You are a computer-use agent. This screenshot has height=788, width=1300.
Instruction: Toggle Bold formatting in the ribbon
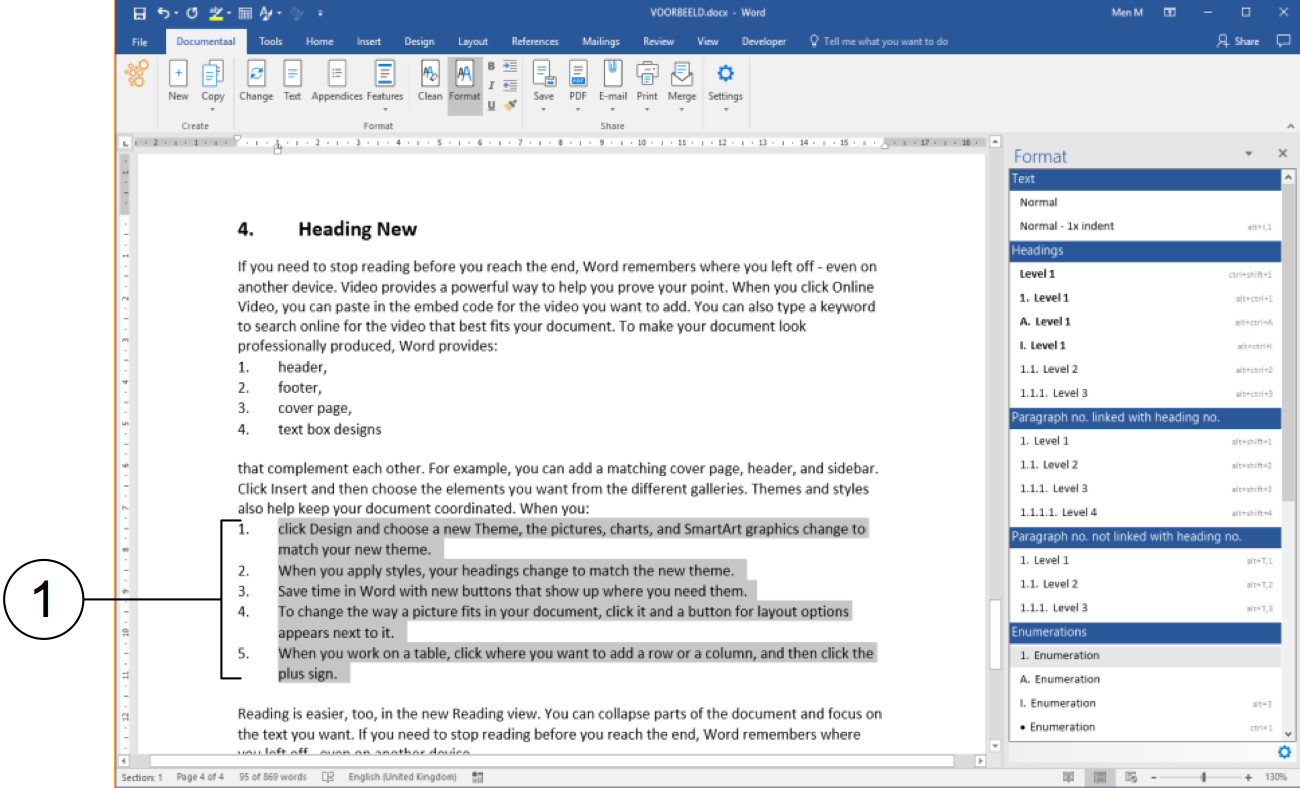491,66
